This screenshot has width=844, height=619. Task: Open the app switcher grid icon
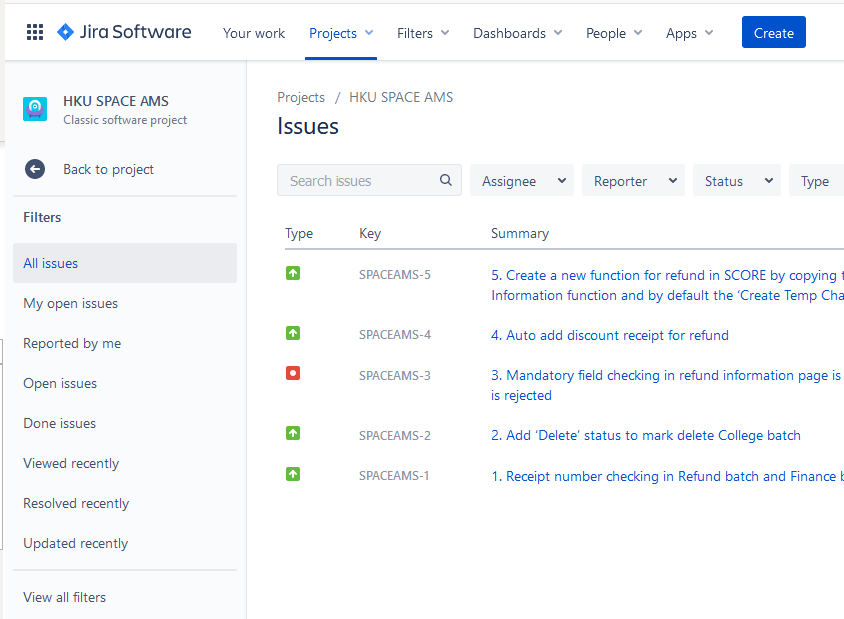(35, 32)
